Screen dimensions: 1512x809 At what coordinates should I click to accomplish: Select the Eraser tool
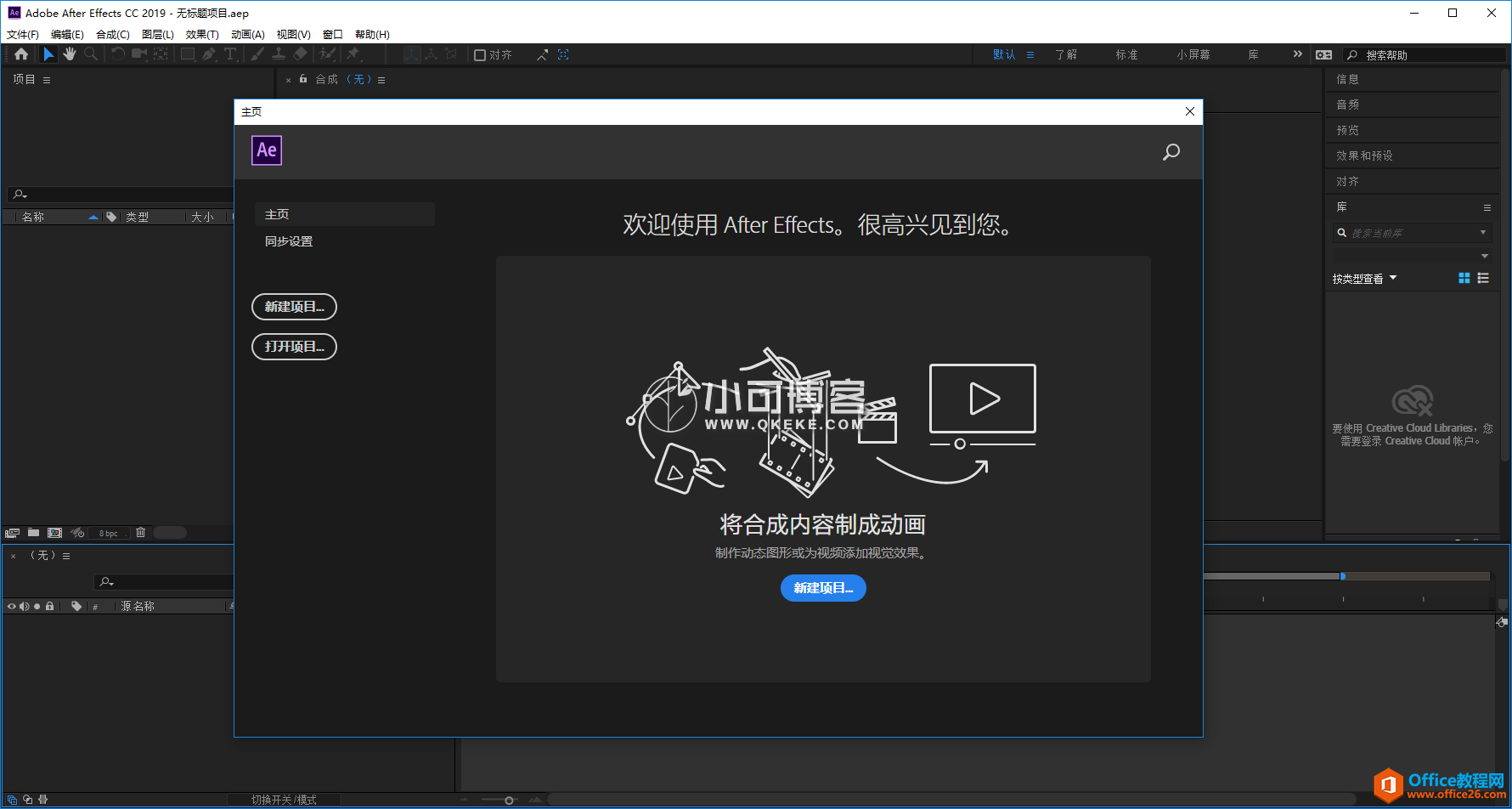point(300,54)
